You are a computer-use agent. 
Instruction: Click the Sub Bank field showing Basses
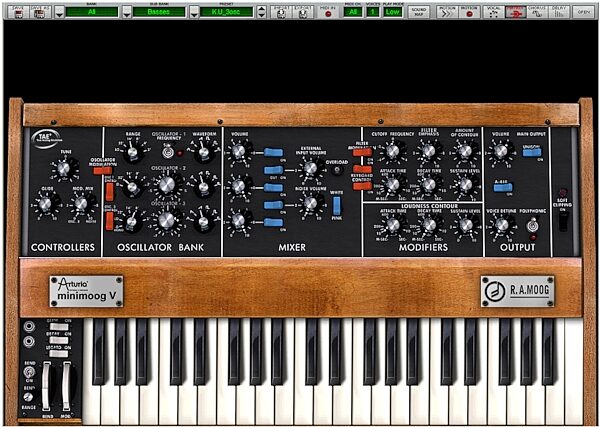159,12
